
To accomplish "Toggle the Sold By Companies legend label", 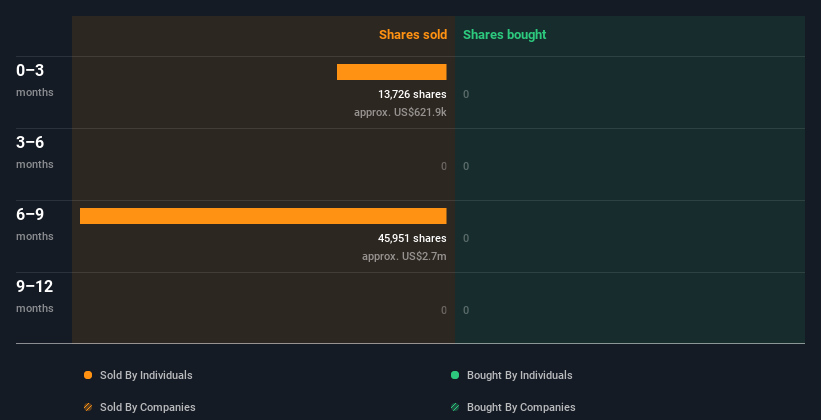I will pyautogui.click(x=147, y=407).
